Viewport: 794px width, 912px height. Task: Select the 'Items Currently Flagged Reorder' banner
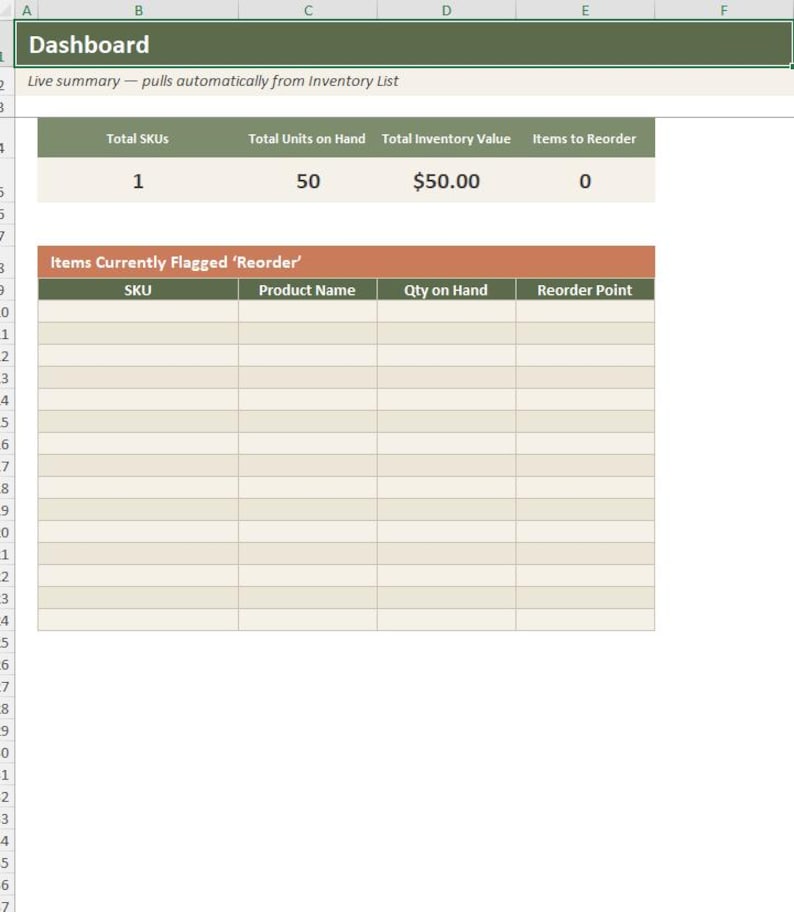pyautogui.click(x=346, y=262)
